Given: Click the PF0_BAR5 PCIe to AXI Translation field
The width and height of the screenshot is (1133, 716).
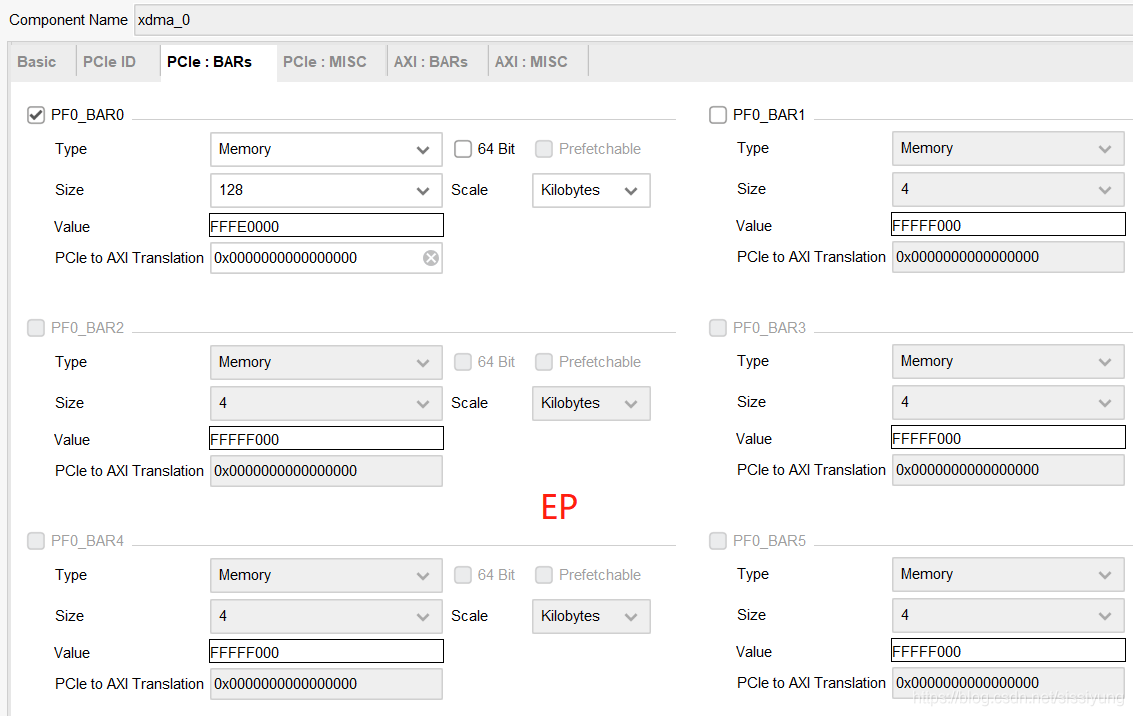Looking at the screenshot, I should click(x=1008, y=683).
